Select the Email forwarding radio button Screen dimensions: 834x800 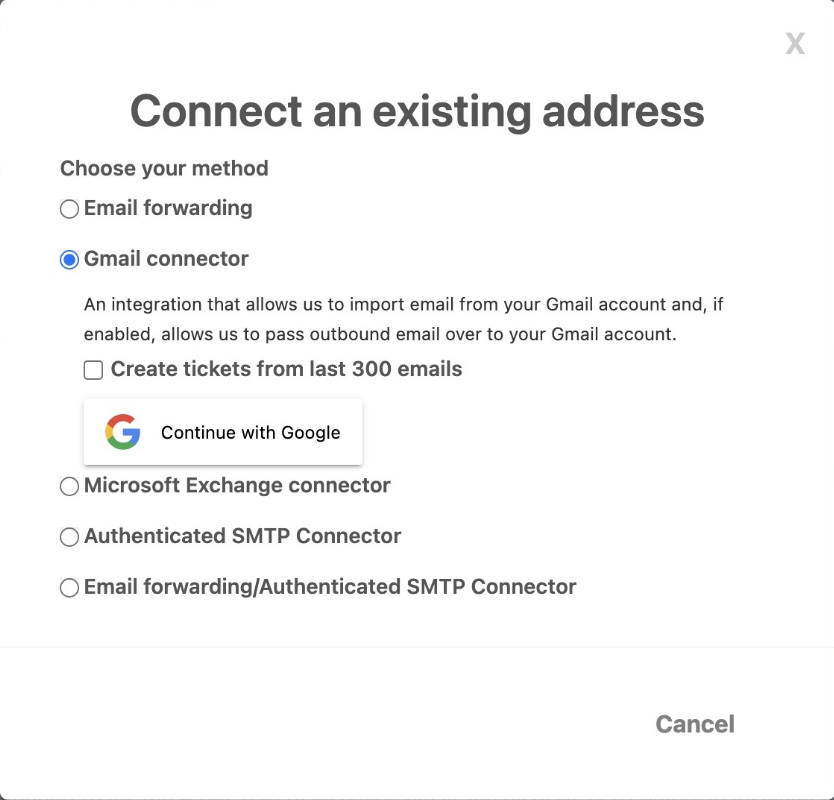pos(69,209)
